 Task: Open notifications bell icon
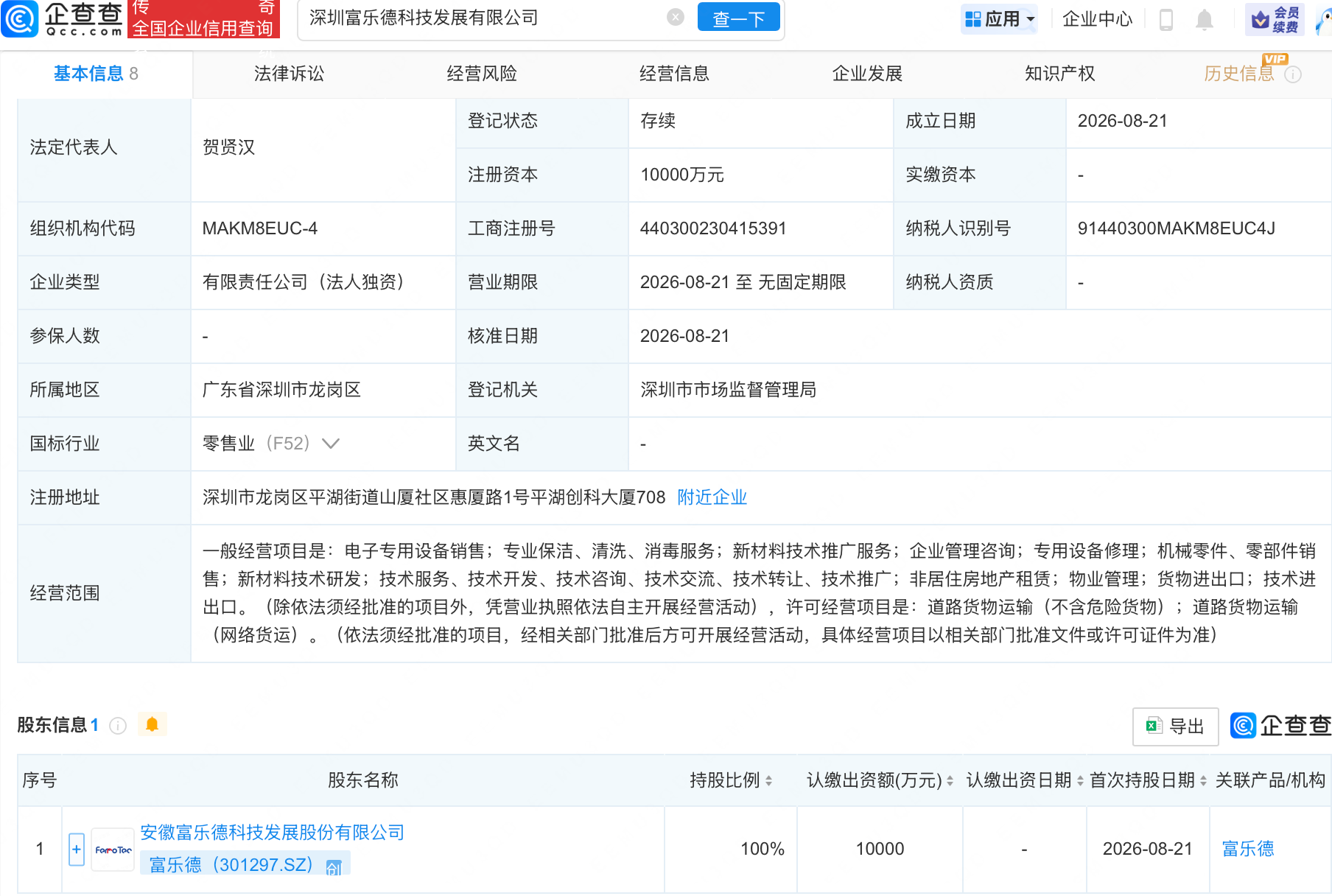click(x=1204, y=20)
